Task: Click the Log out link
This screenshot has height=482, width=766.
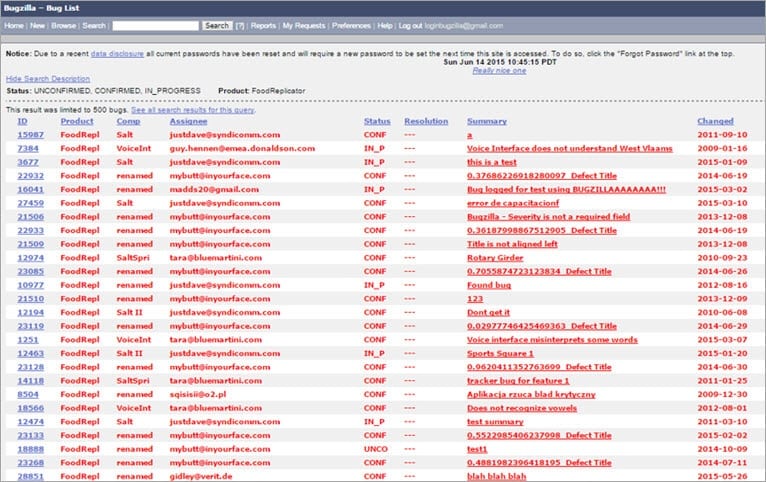Action: tap(410, 25)
